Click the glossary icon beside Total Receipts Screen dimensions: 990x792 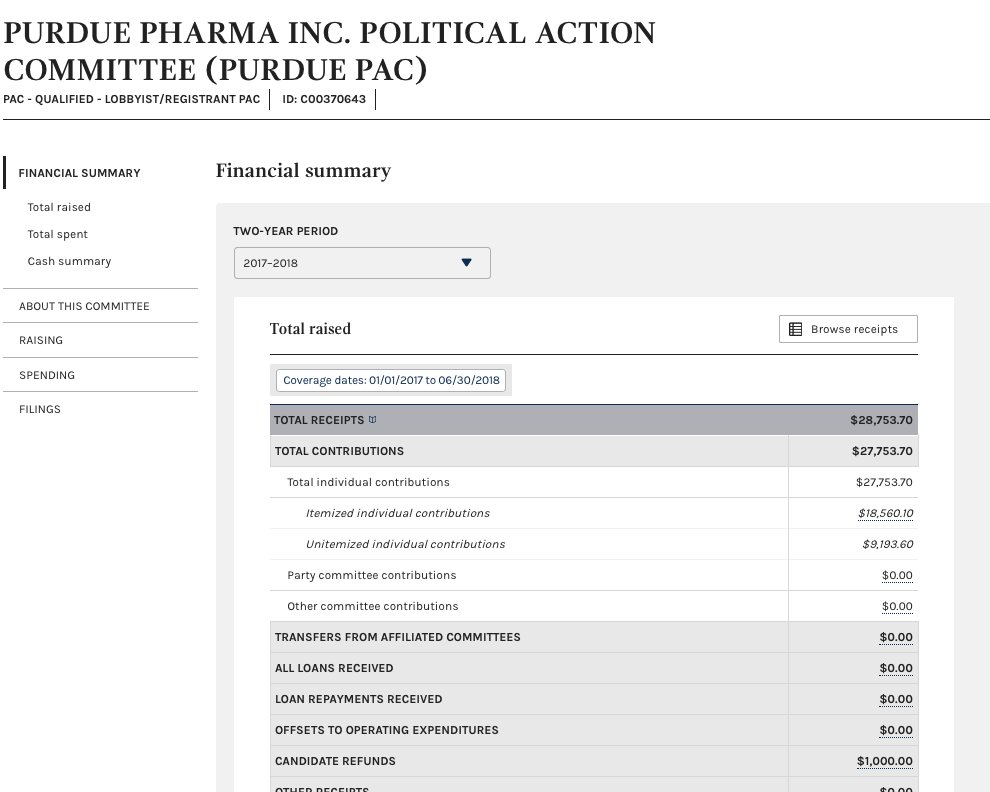[373, 419]
